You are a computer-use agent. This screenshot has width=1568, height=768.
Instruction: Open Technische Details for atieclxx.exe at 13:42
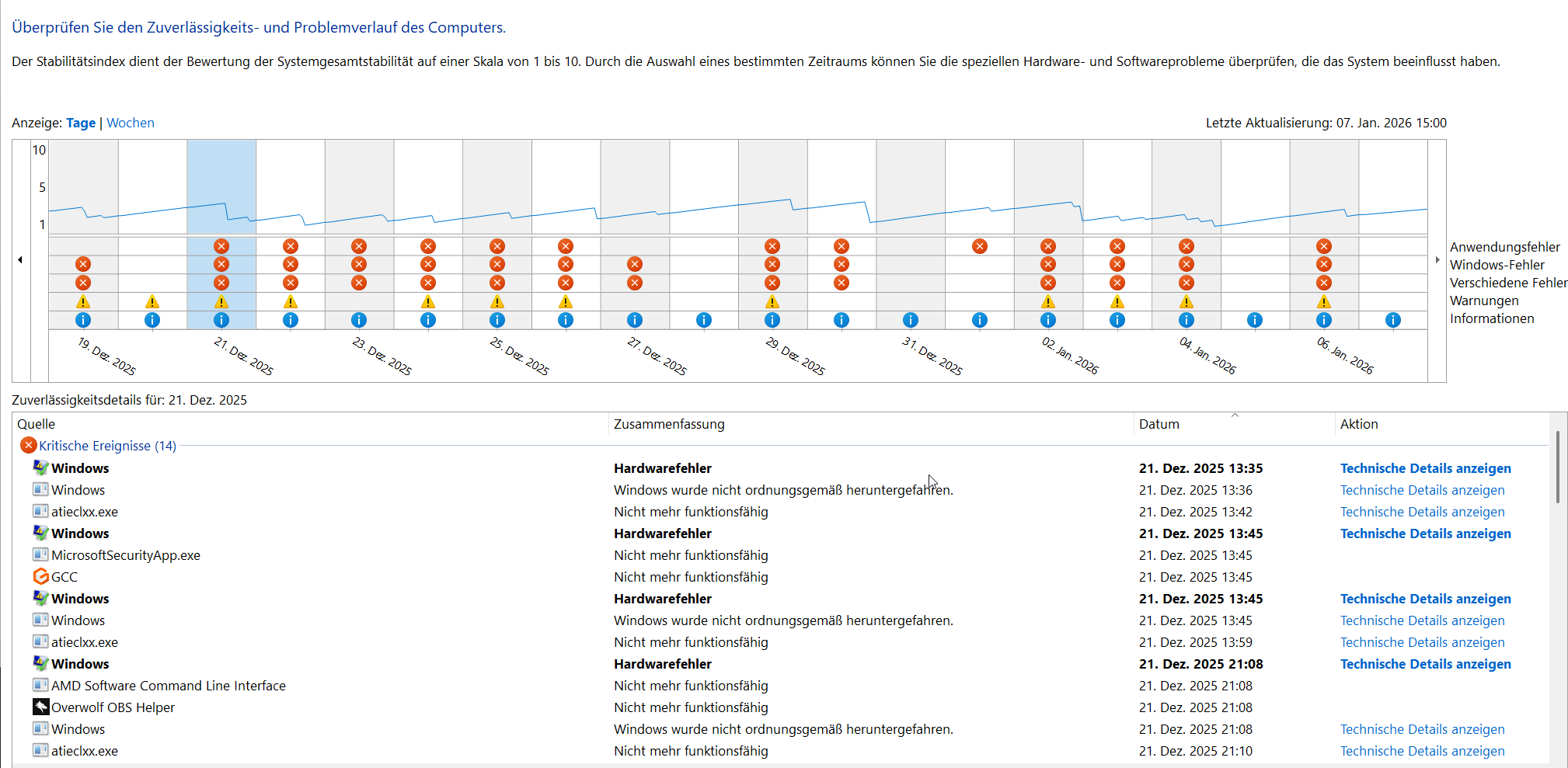coord(1422,512)
